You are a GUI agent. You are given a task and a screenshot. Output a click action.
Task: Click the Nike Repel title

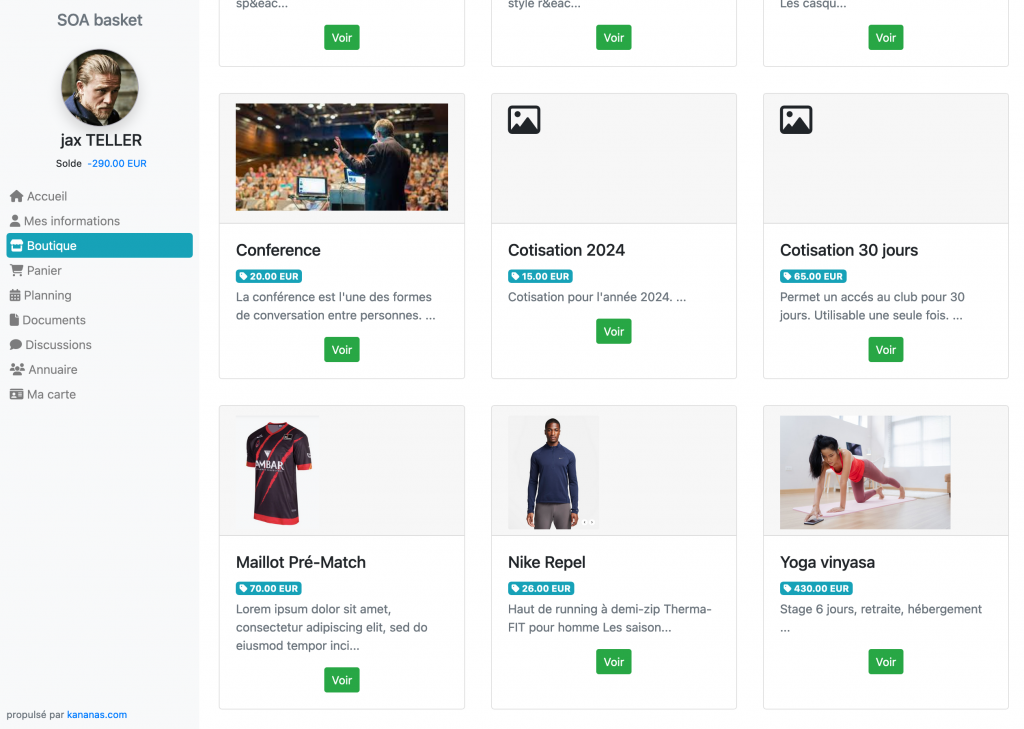[x=547, y=562]
